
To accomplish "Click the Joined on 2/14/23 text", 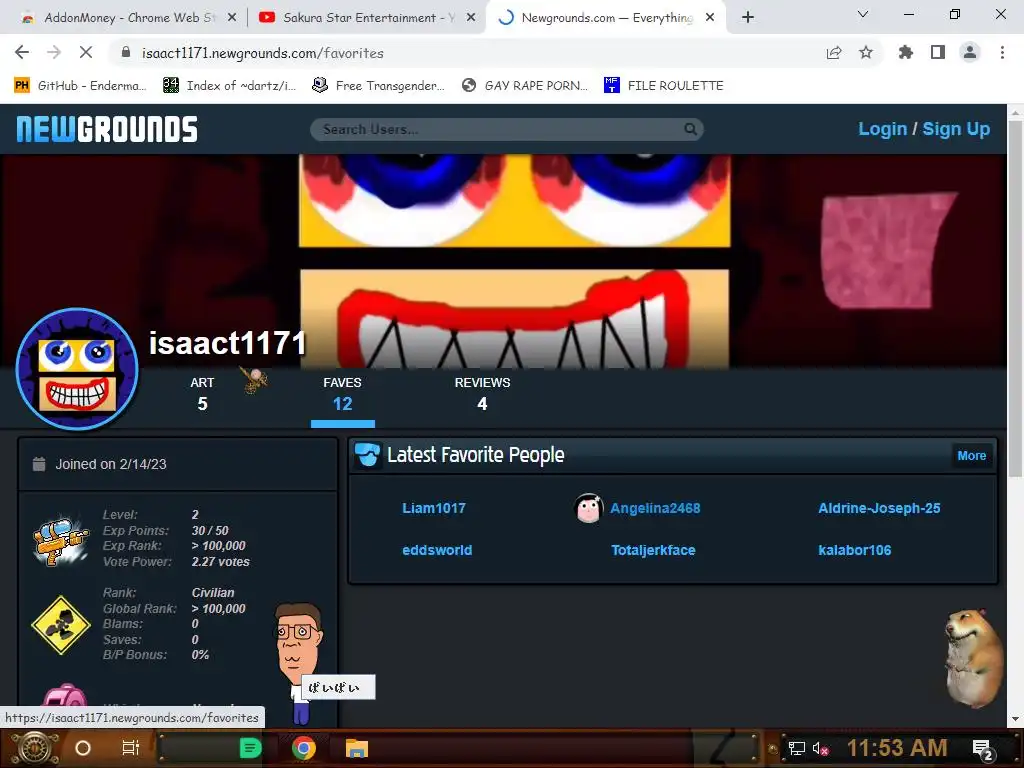I will point(111,464).
